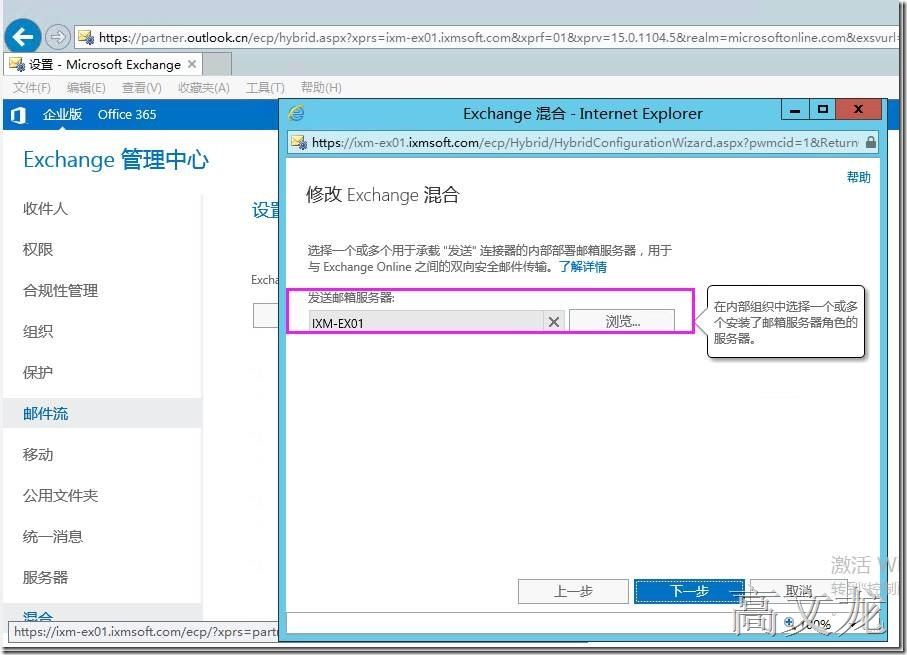Open the 工具(T) menu
The width and height of the screenshot is (907, 655).
pyautogui.click(x=265, y=87)
